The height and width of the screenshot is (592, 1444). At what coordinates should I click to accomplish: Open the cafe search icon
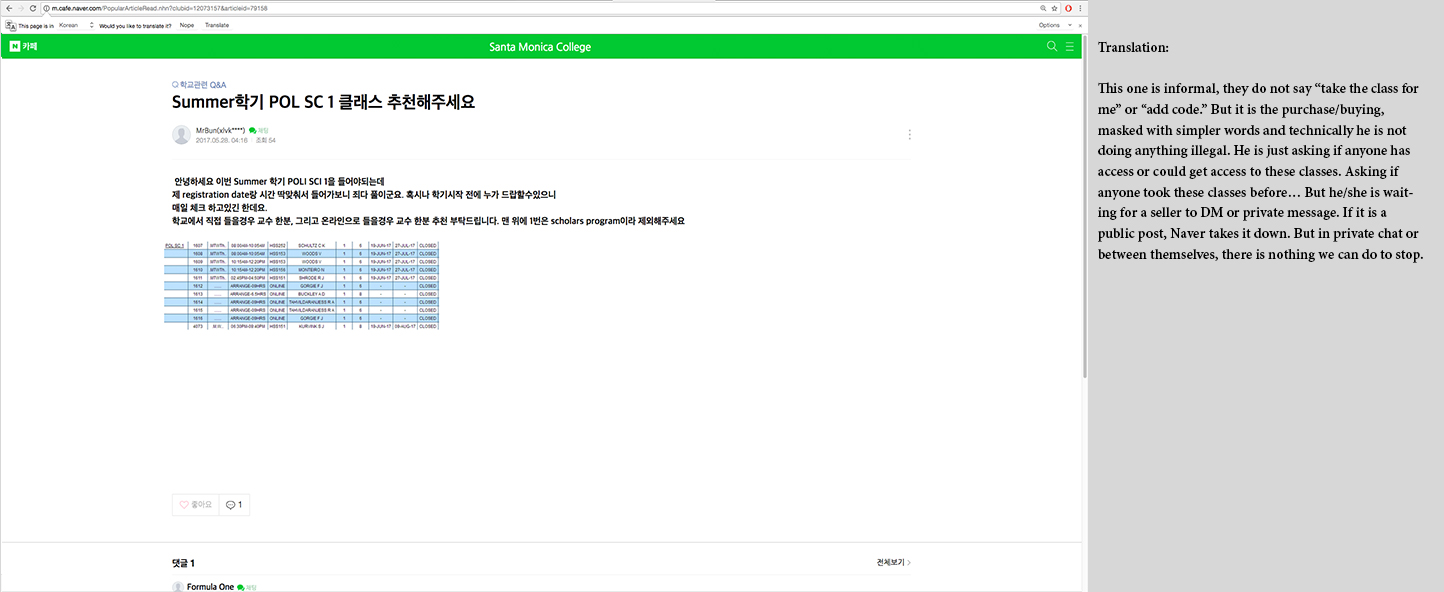pyautogui.click(x=1051, y=46)
